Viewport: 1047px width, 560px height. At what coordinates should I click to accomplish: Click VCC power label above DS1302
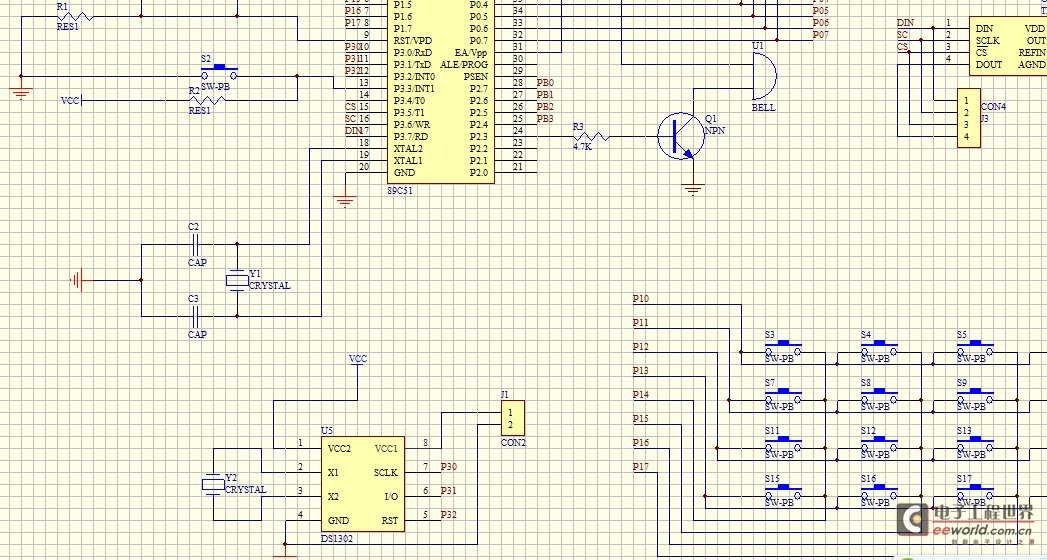coord(358,358)
